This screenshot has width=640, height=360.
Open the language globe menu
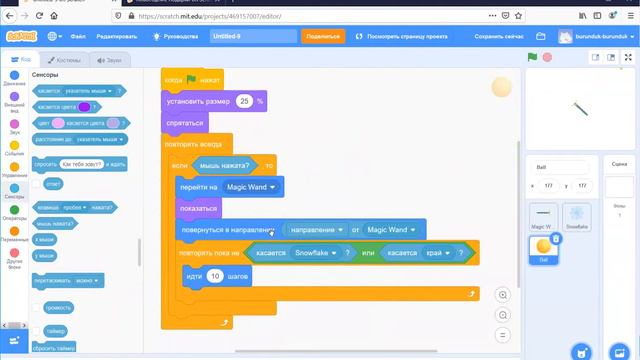(54, 36)
